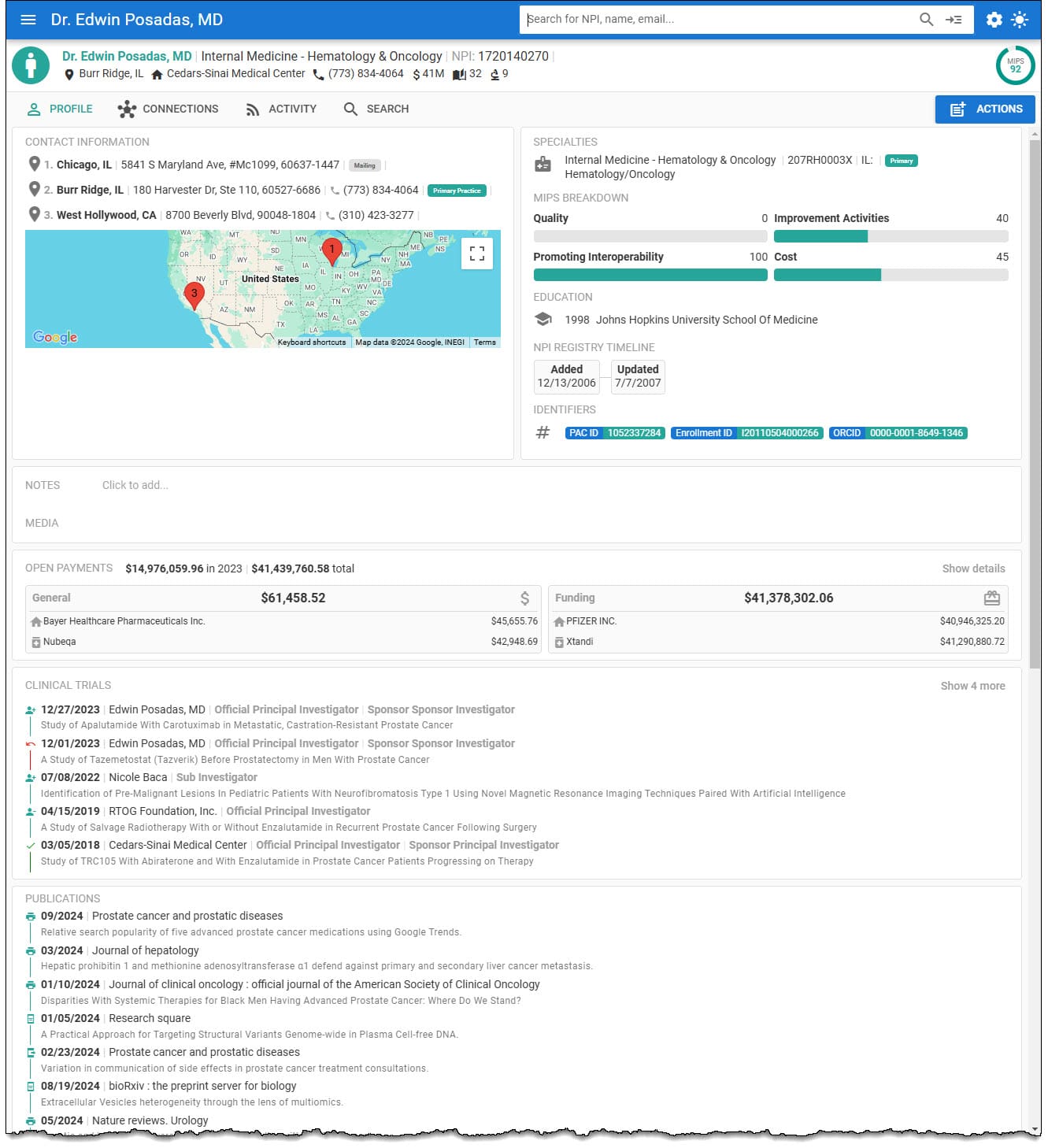The width and height of the screenshot is (1048, 1148).
Task: Click the dollar payments icon showing 41M
Action: point(417,74)
